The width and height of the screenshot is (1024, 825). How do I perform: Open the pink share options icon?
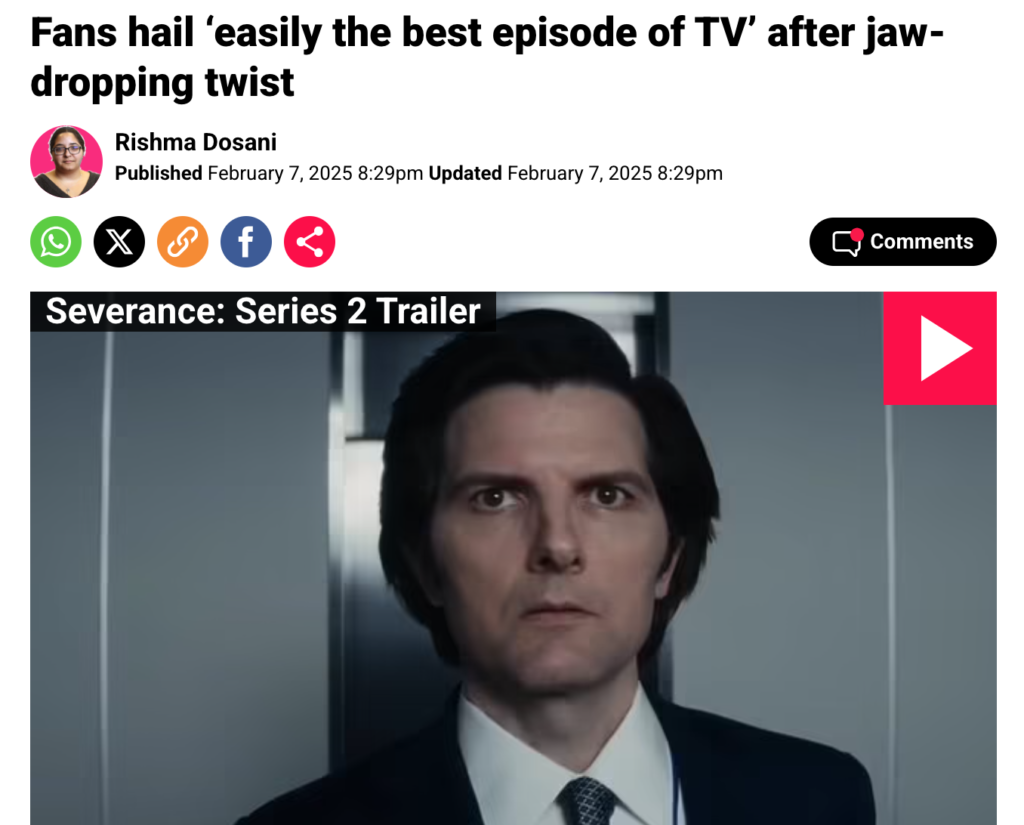pyautogui.click(x=310, y=242)
